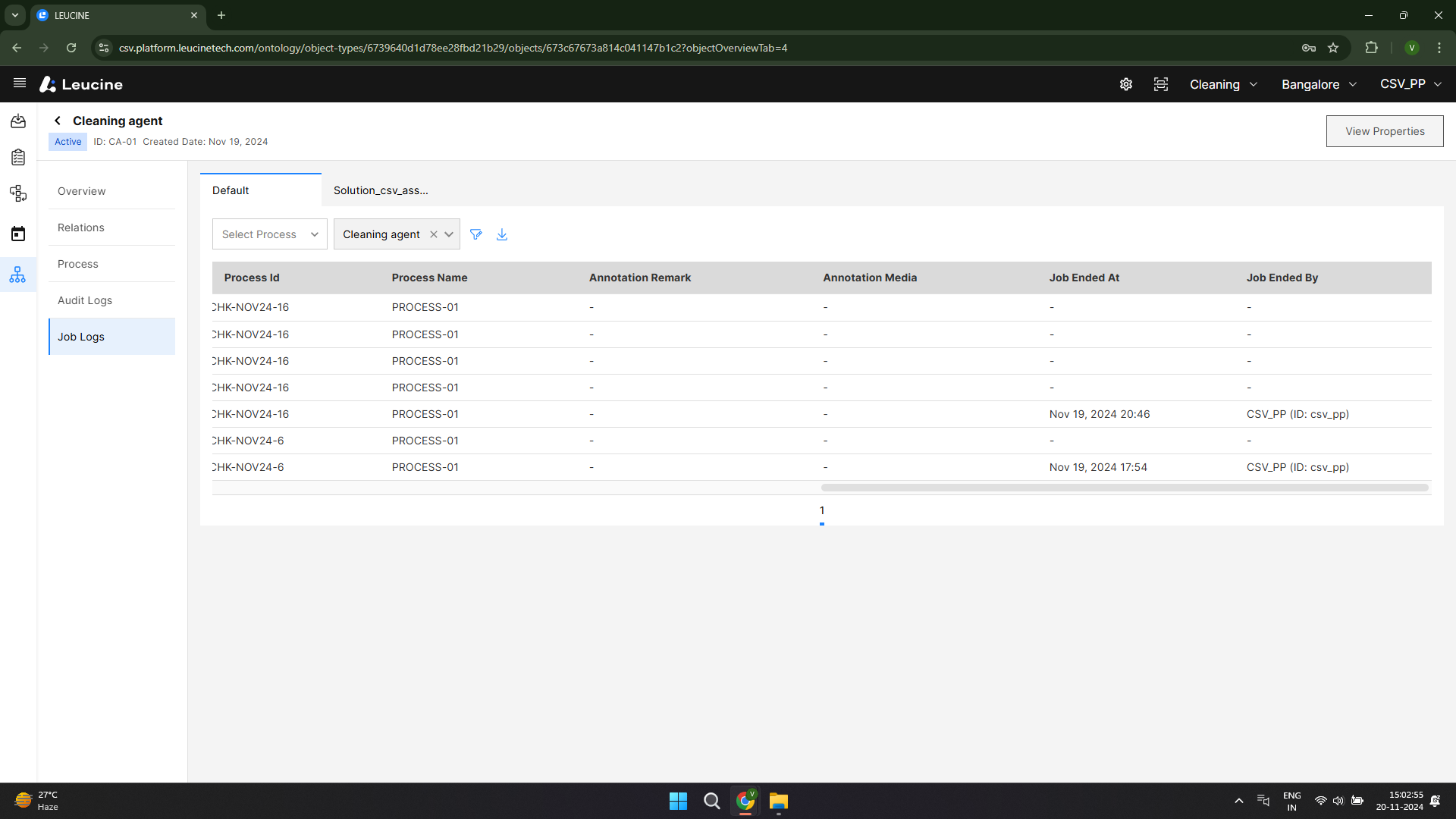The width and height of the screenshot is (1456, 819).
Task: Open the settings gear icon
Action: 1126,84
